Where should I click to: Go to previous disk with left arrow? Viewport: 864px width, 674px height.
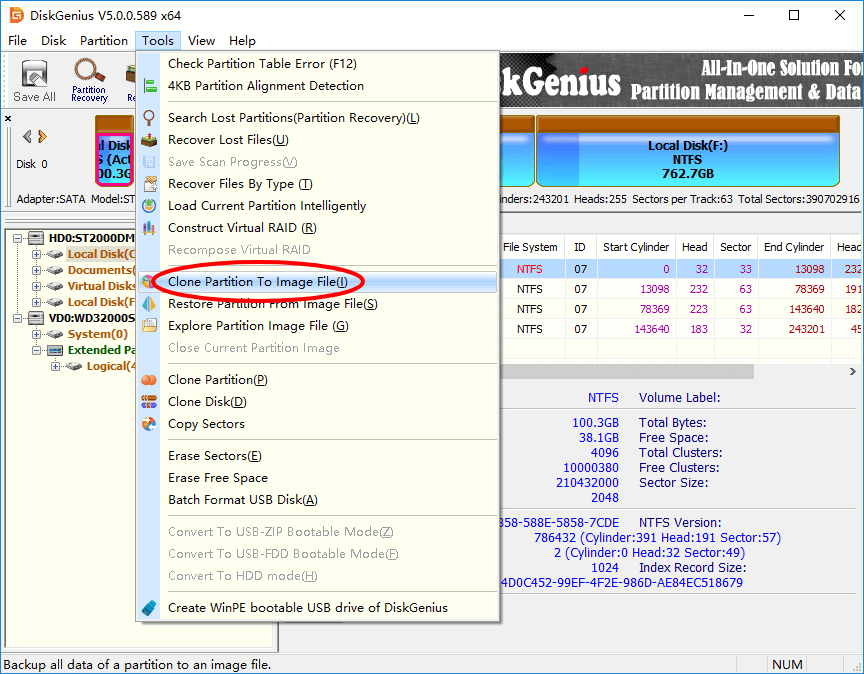pyautogui.click(x=26, y=136)
